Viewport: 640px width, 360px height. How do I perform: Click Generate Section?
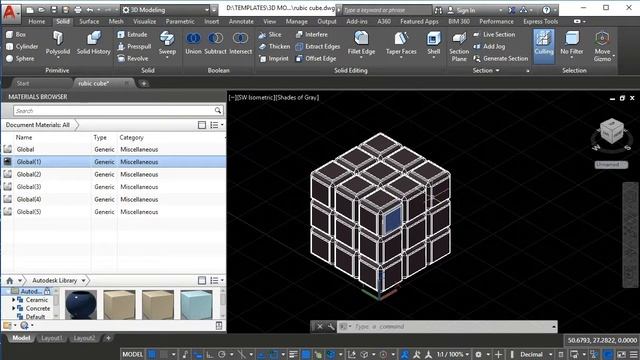click(x=501, y=58)
